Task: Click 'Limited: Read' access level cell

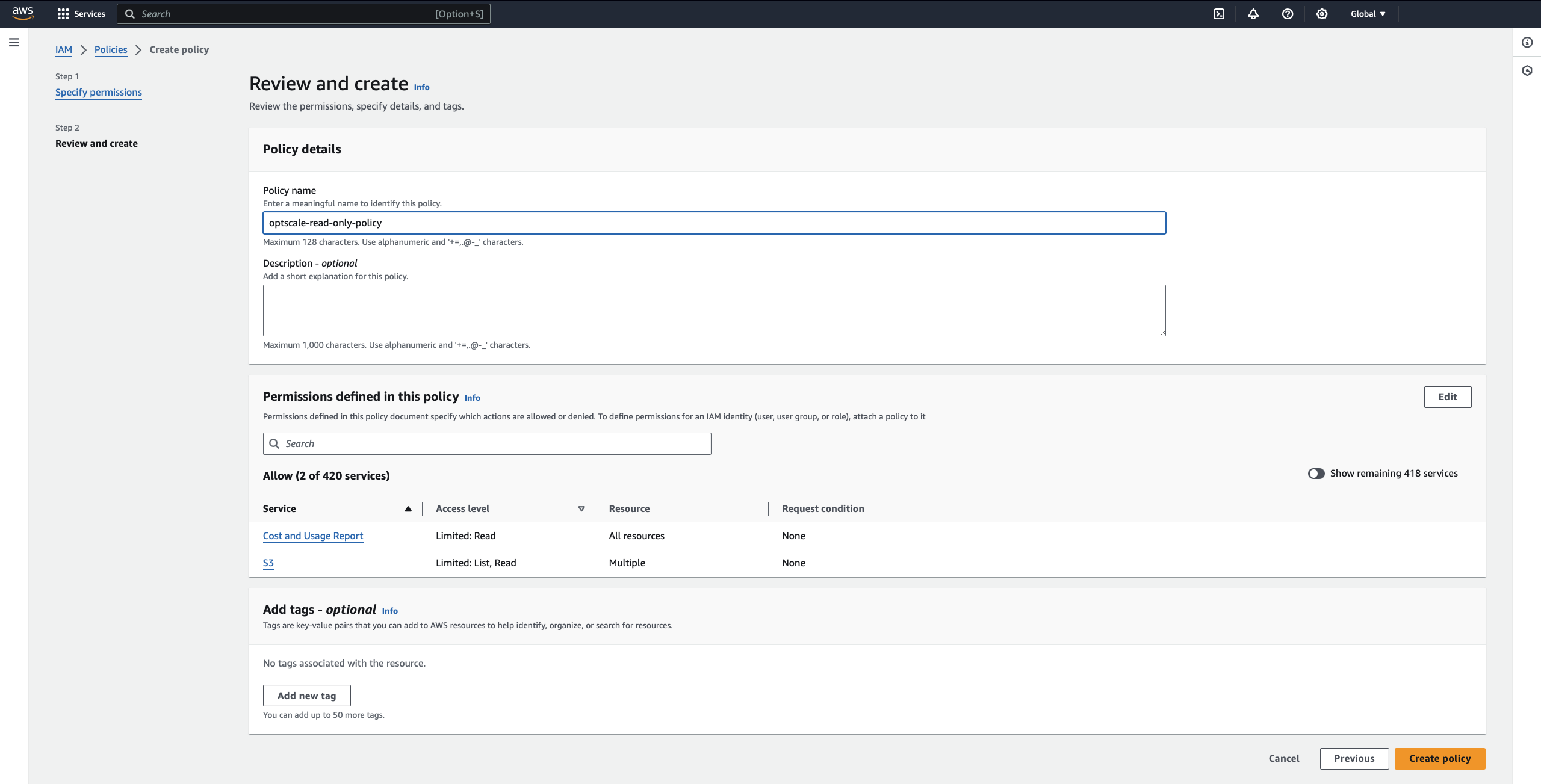Action: (x=465, y=536)
